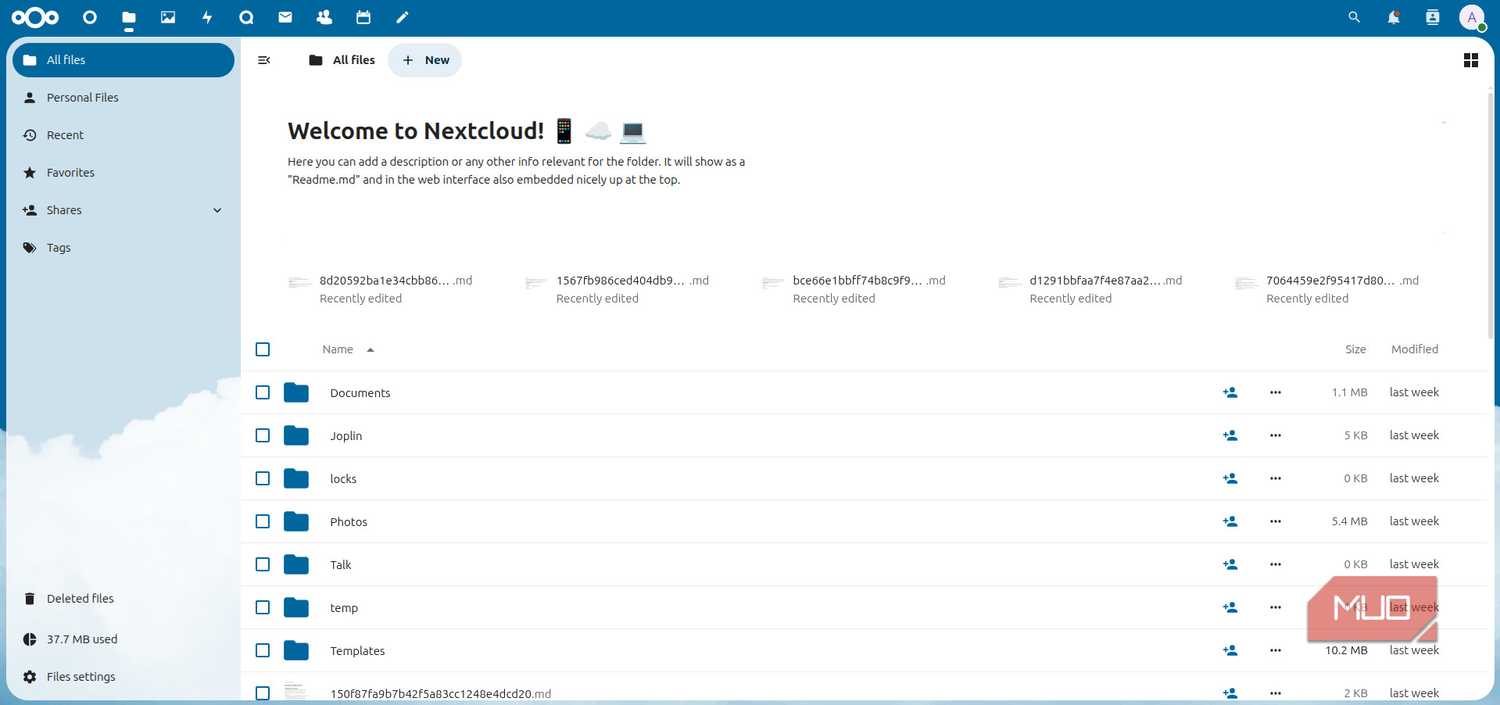This screenshot has width=1500, height=705.
Task: Click the All files breadcrumb
Action: point(342,60)
